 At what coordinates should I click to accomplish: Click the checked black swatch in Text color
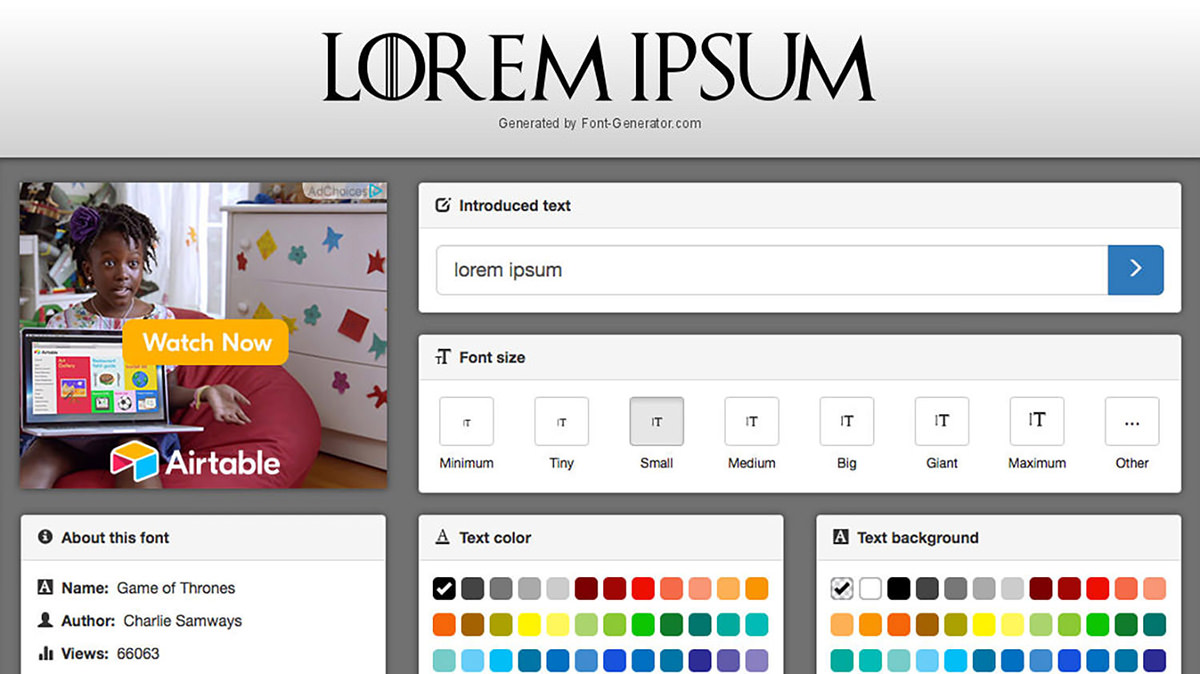point(444,588)
